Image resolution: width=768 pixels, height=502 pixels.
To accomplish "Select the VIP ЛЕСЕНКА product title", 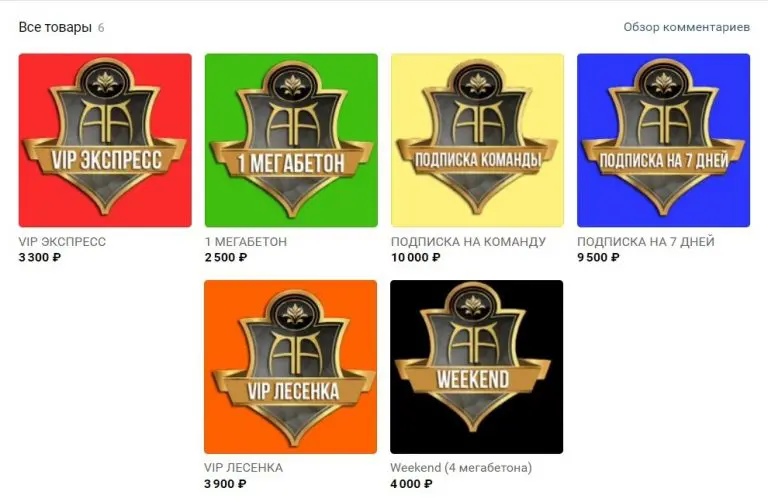I will coord(243,468).
